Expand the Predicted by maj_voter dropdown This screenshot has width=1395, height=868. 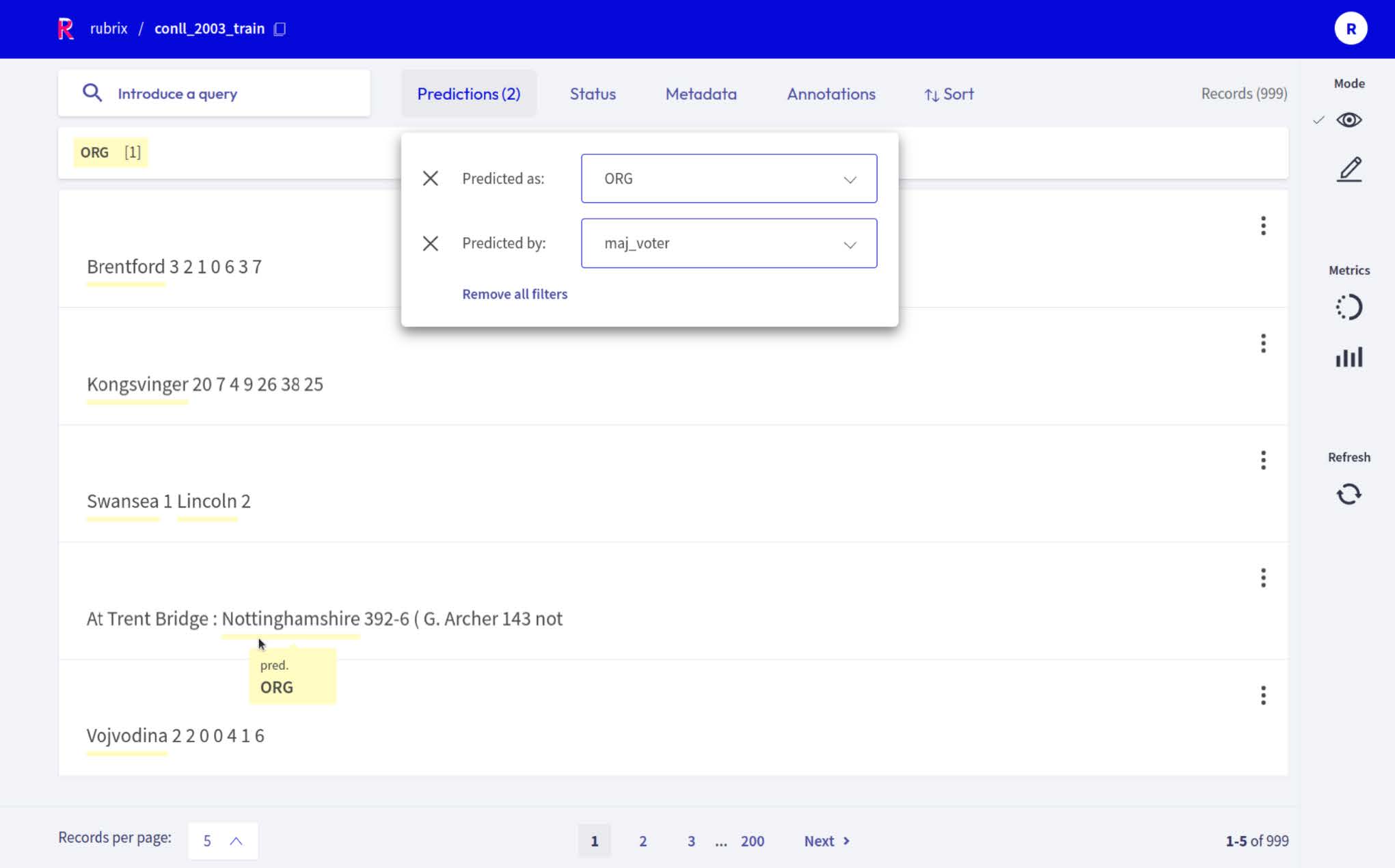pos(729,243)
